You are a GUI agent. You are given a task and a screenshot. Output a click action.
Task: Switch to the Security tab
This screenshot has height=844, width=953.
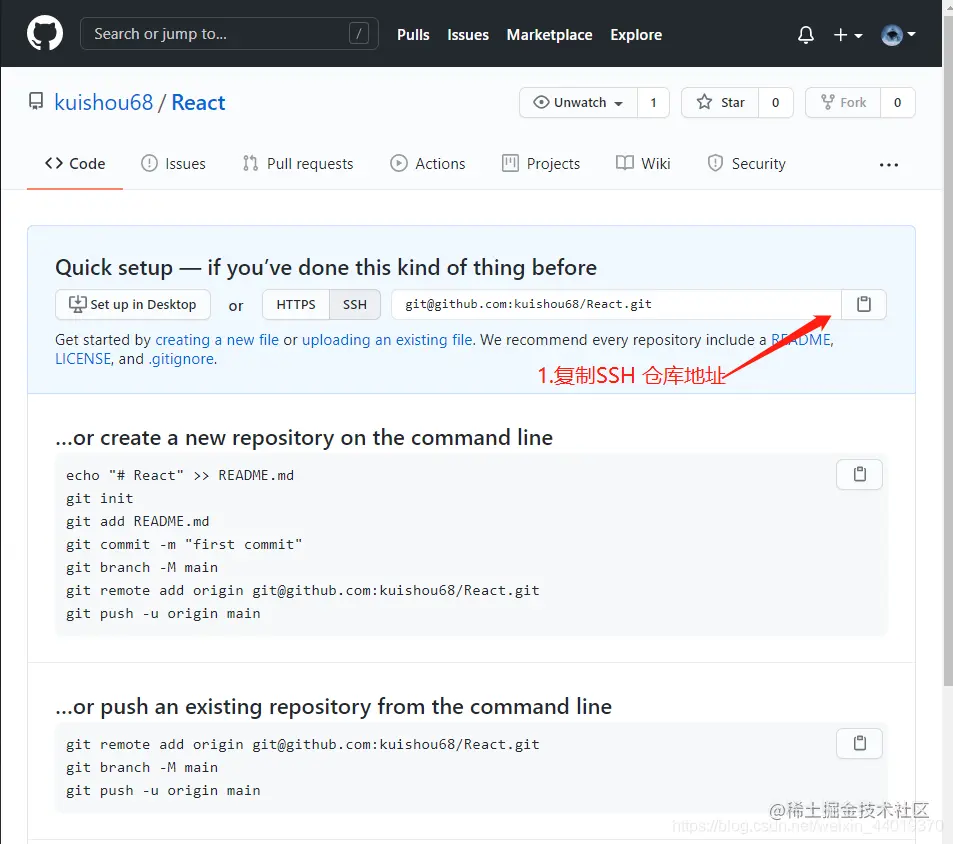click(x=746, y=163)
